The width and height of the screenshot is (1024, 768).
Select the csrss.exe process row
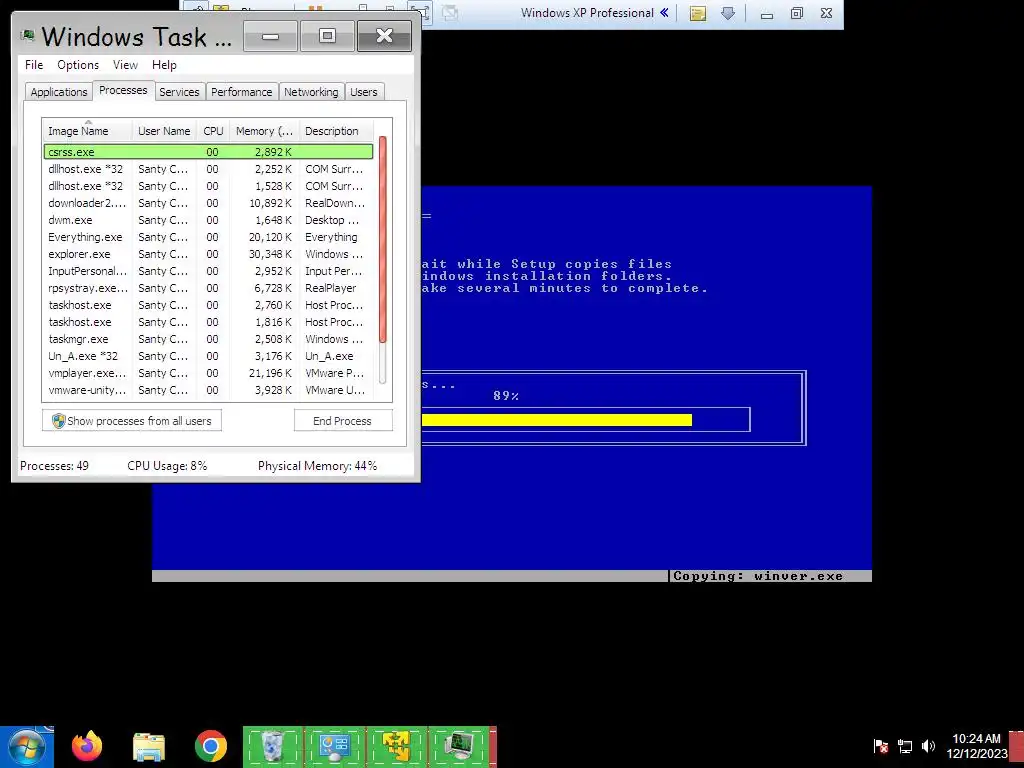[x=208, y=152]
